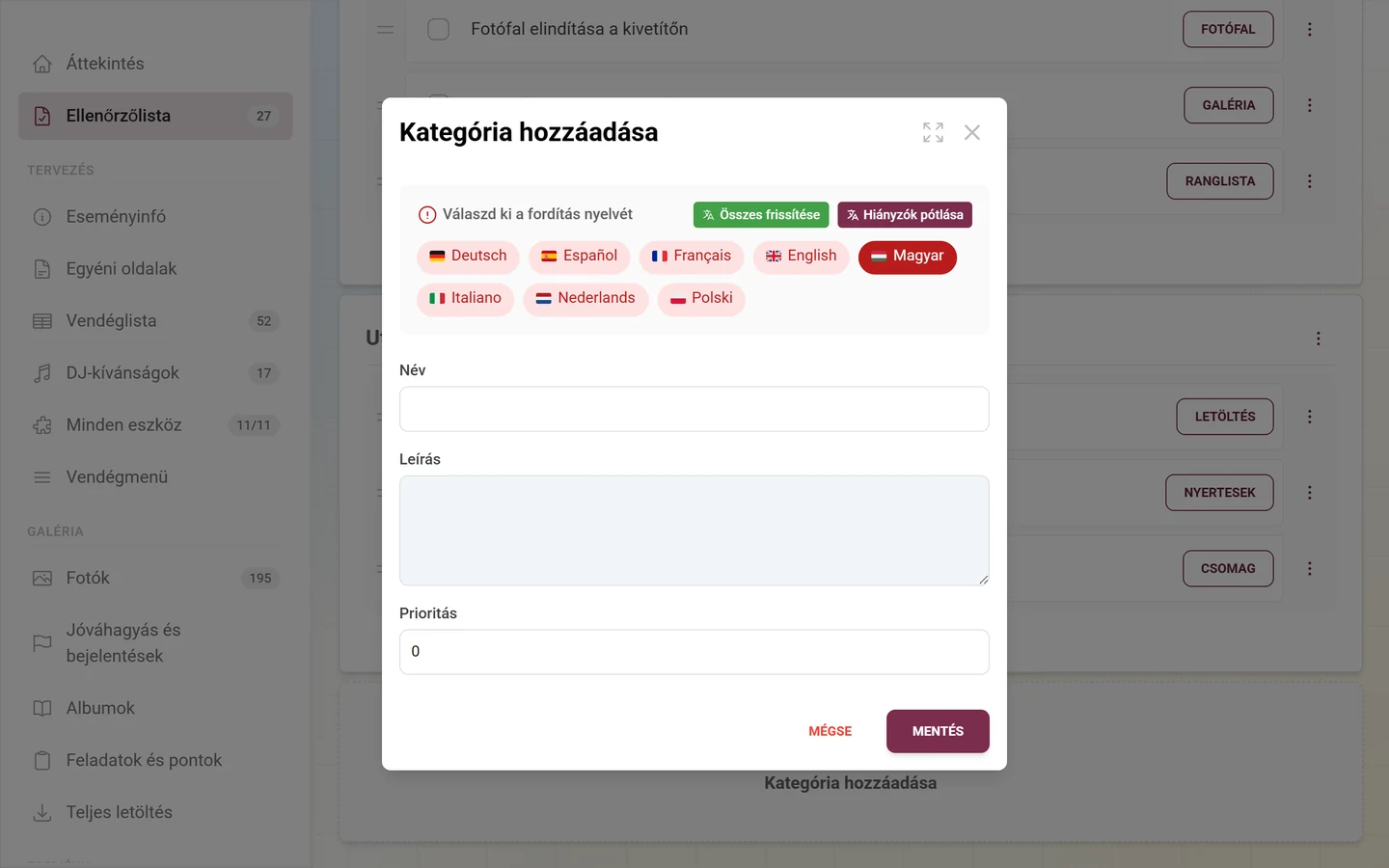Screen dimensions: 1389x868
Task: Click the Egyéni oldalak page icon
Action: (x=42, y=269)
